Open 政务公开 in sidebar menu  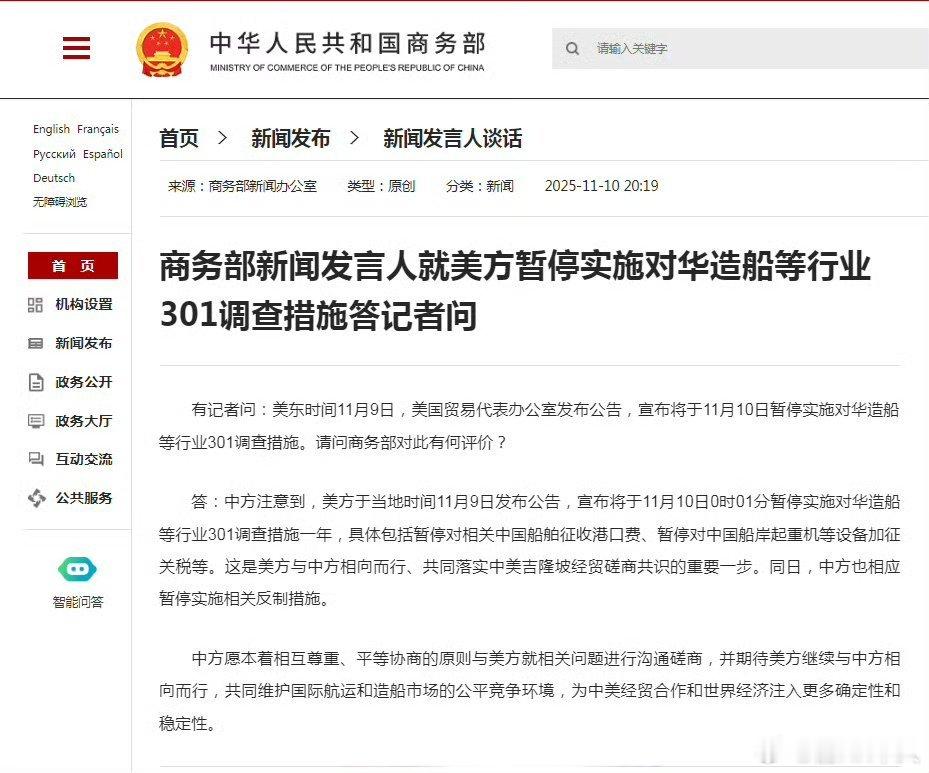pos(84,382)
